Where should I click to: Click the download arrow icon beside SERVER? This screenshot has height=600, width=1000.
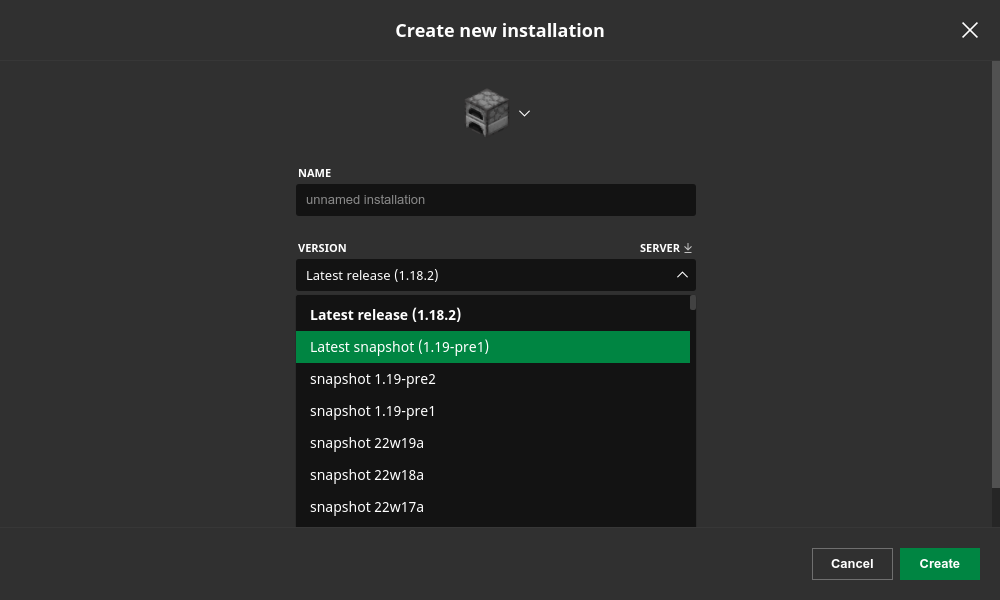point(688,248)
